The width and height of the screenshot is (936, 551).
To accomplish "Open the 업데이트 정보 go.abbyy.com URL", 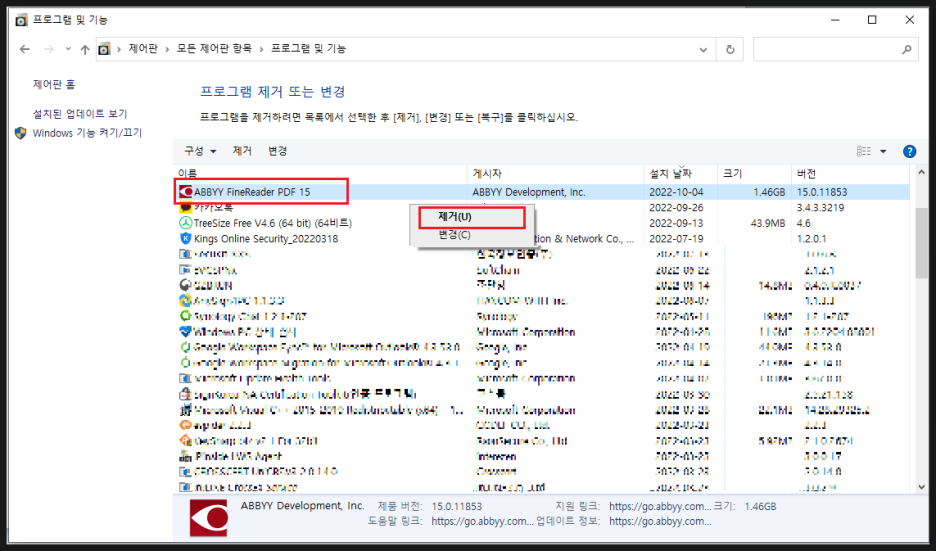I will coord(660,521).
